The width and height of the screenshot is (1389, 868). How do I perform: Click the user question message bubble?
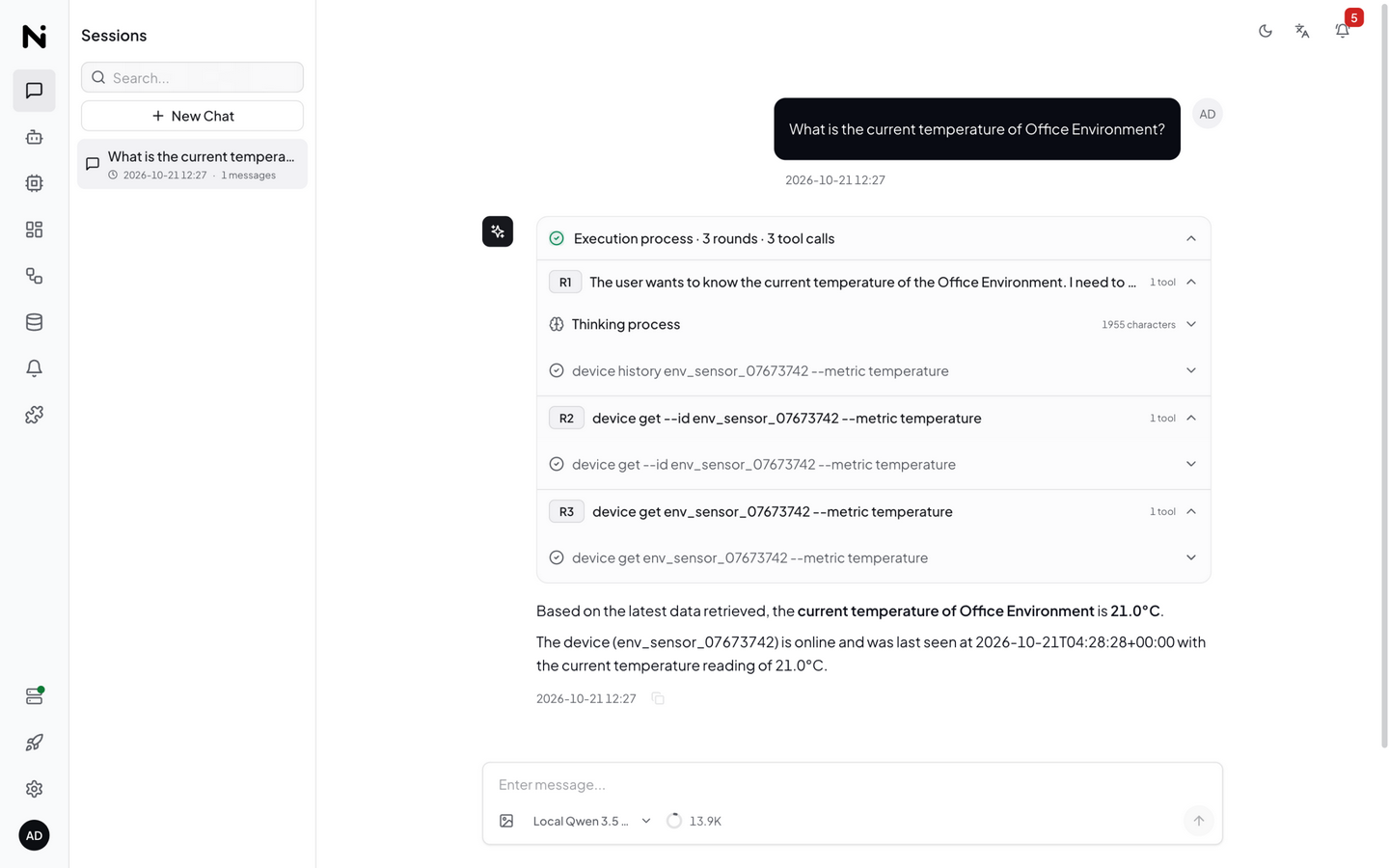[x=977, y=129]
